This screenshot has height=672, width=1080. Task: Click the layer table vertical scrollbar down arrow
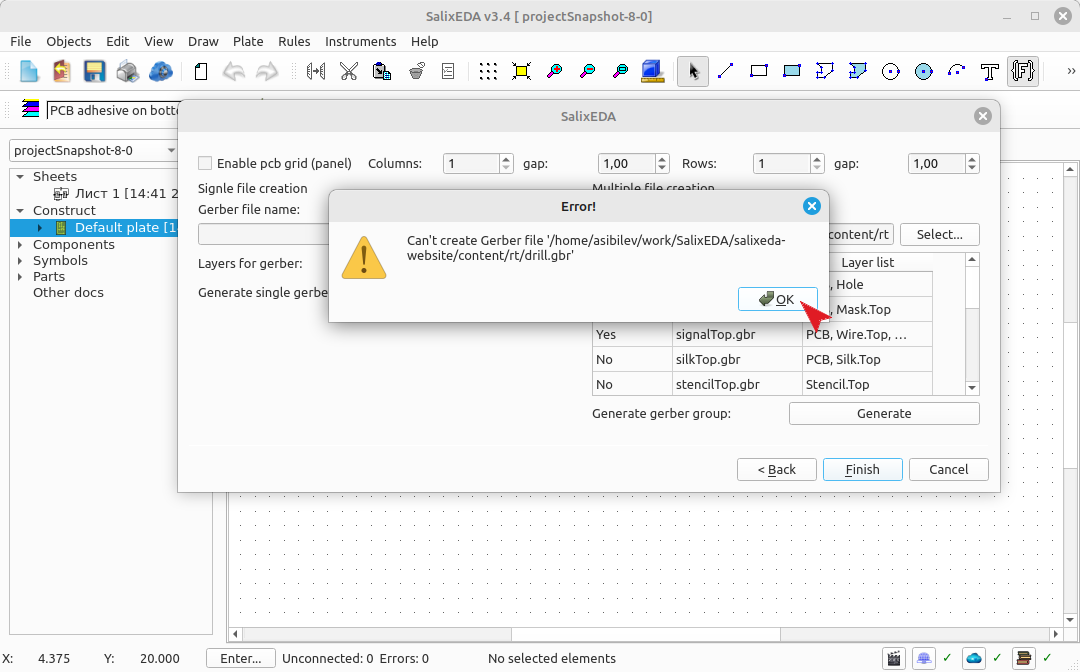tap(972, 388)
